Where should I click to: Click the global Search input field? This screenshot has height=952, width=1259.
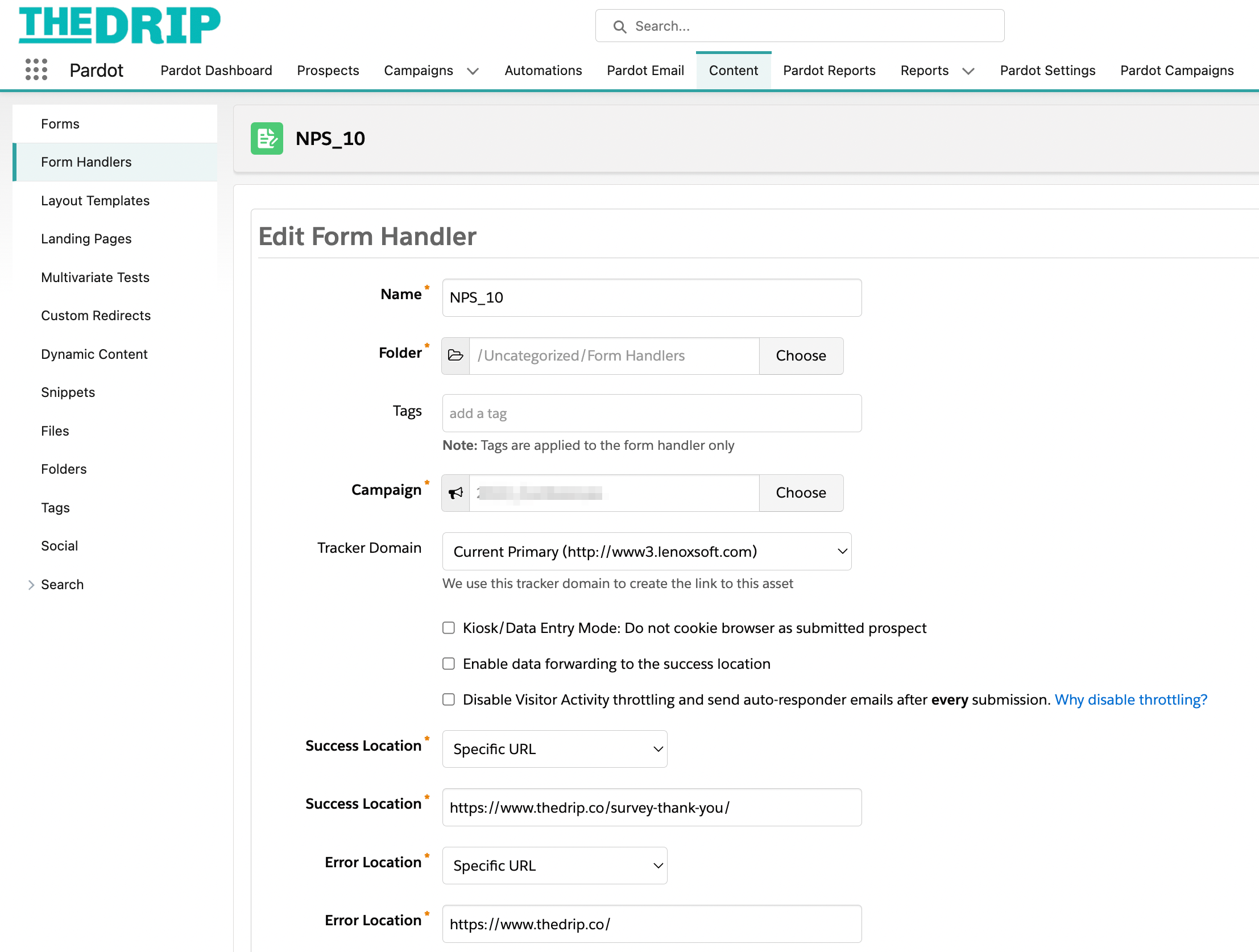coord(800,26)
